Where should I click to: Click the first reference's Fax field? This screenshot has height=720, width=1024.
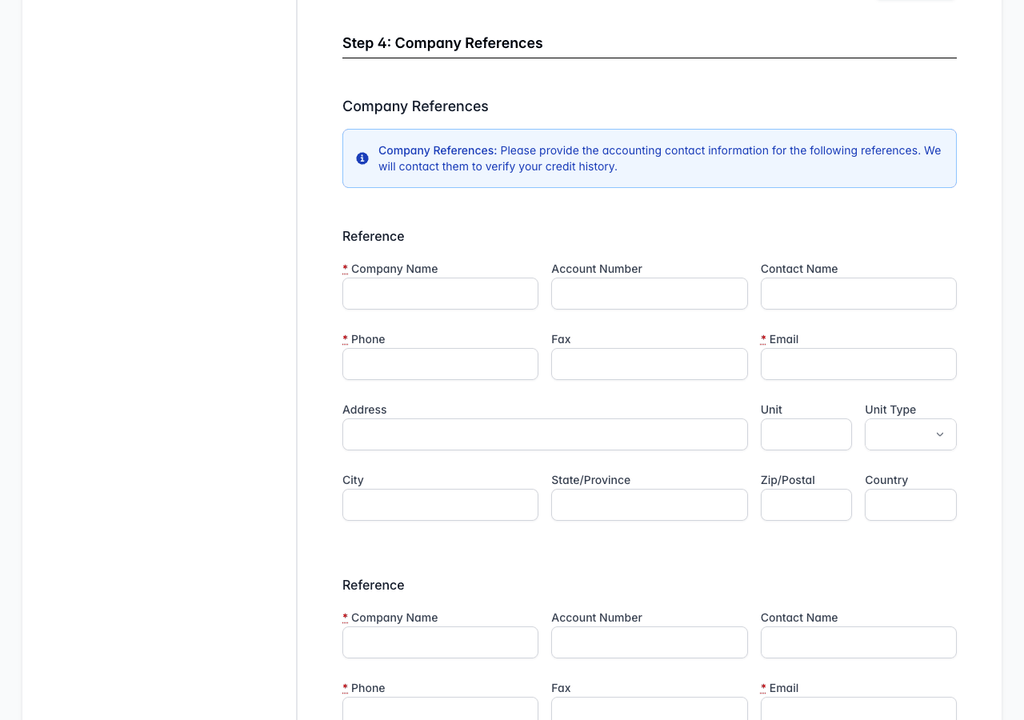(x=649, y=364)
